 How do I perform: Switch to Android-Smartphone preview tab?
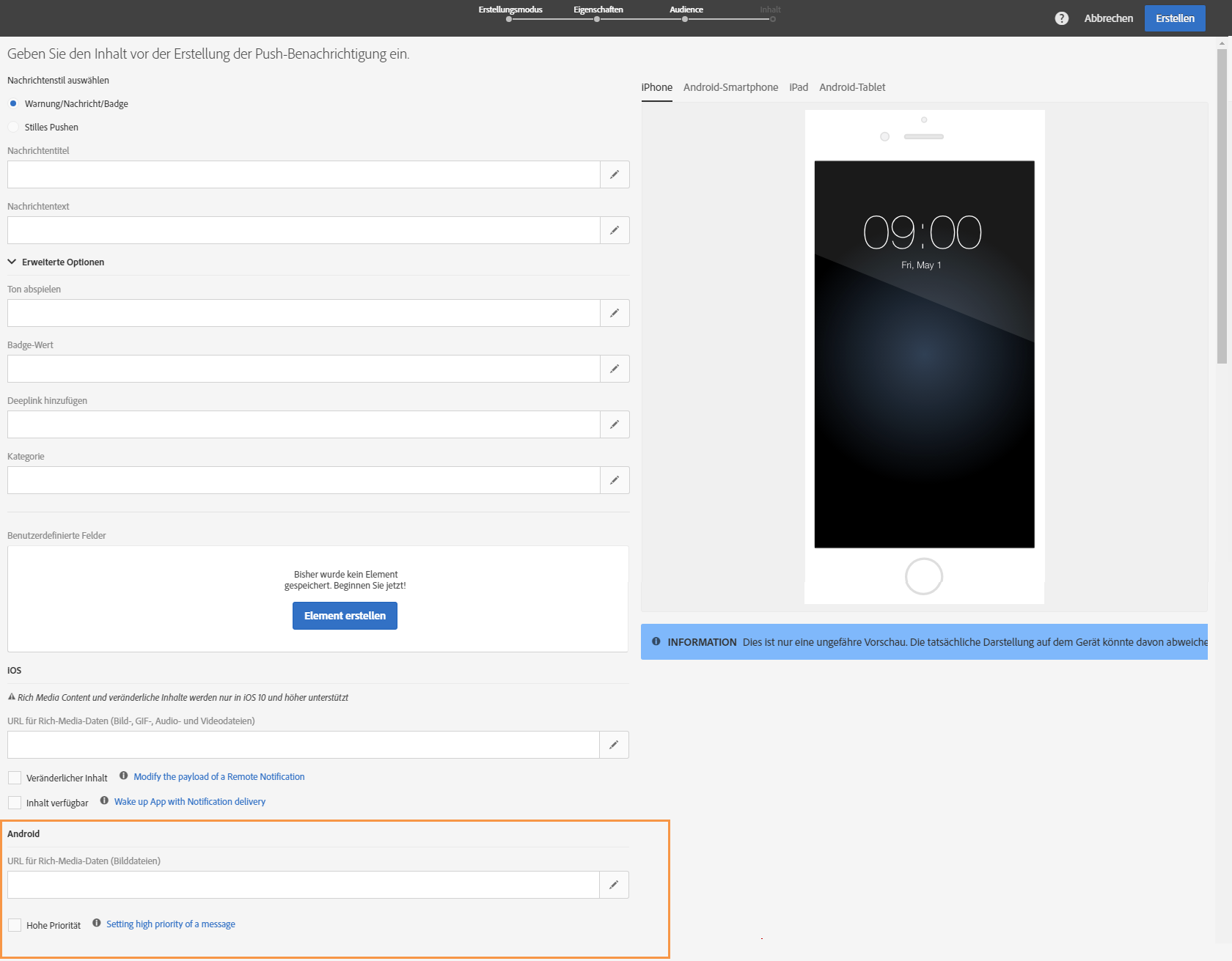(x=730, y=87)
